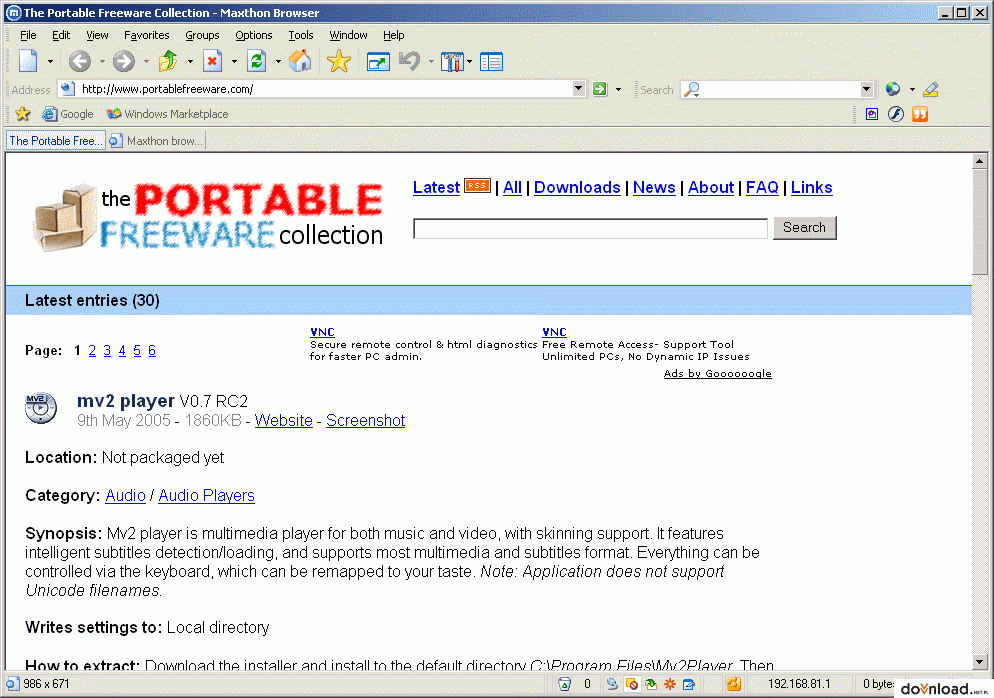Click the vertical scrollbar up arrow
994x698 pixels.
979,161
